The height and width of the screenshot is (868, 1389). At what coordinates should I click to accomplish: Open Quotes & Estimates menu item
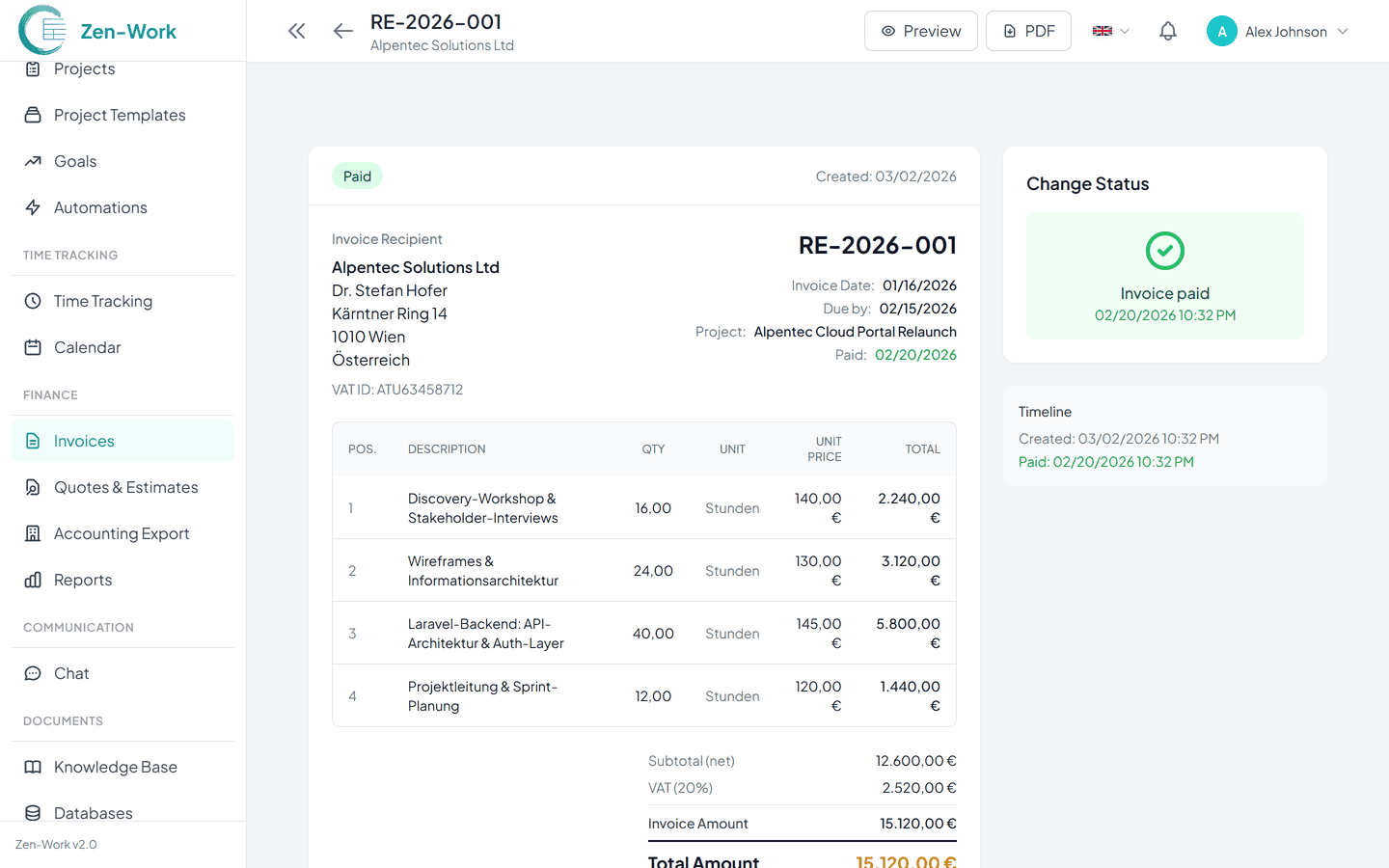[x=125, y=487]
